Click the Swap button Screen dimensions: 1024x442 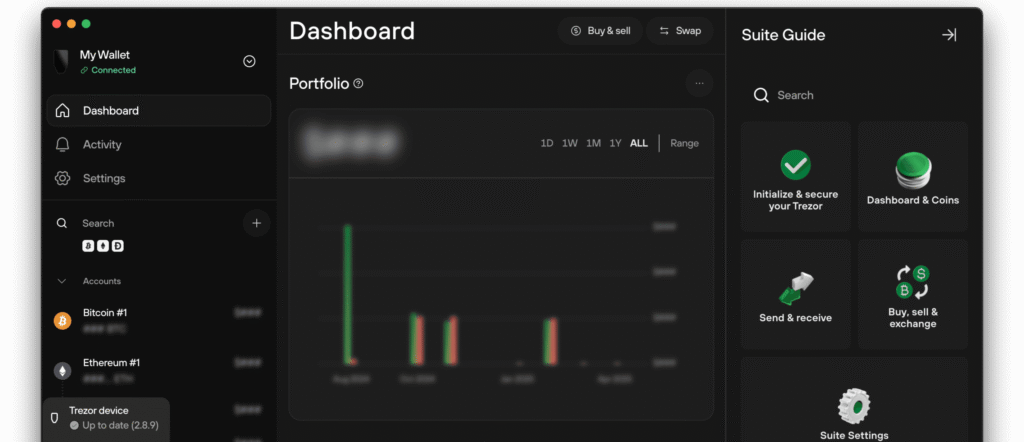coord(680,31)
